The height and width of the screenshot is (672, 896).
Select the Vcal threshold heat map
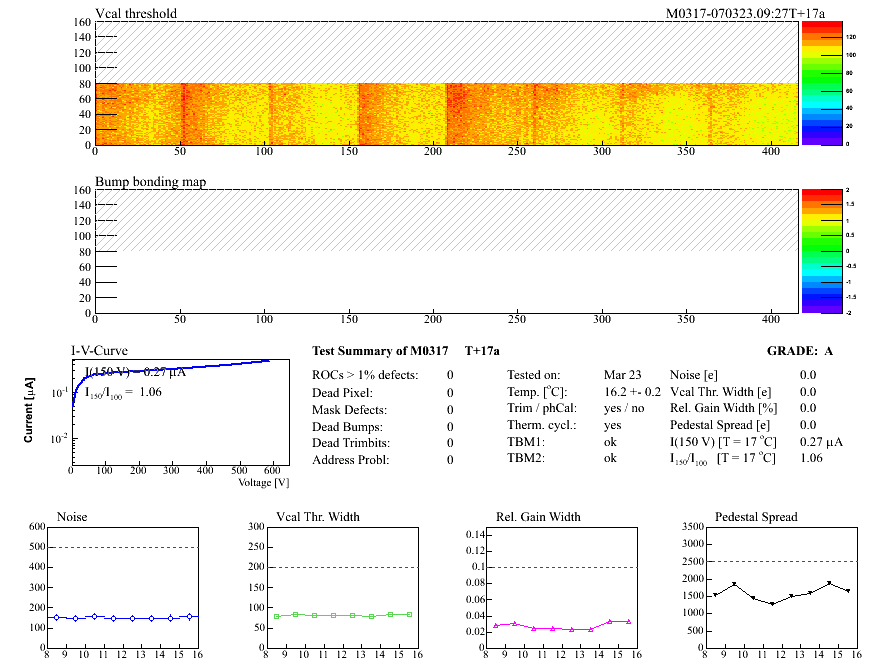click(446, 113)
